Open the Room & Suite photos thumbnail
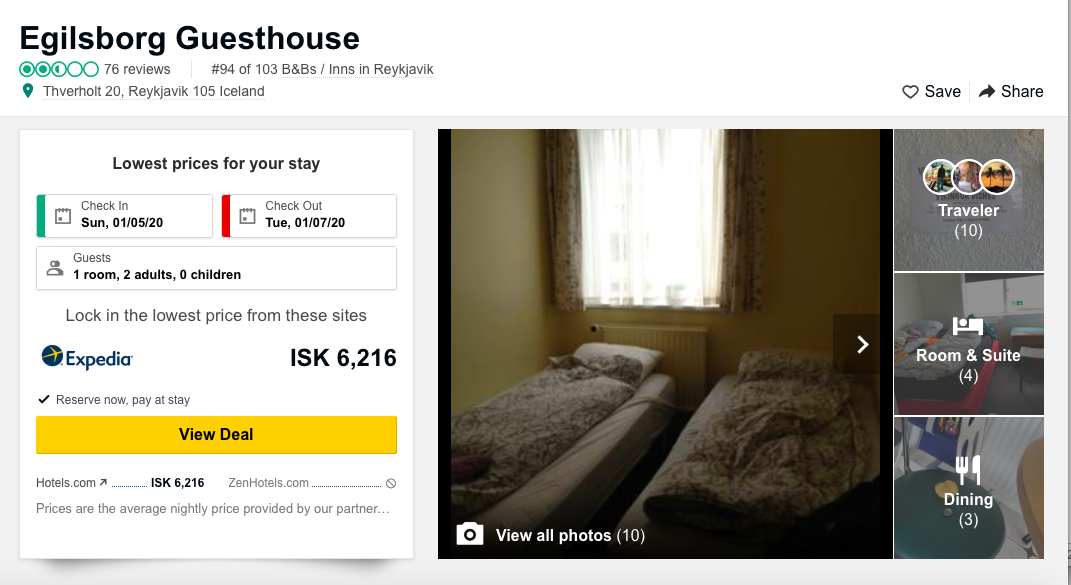 (969, 344)
